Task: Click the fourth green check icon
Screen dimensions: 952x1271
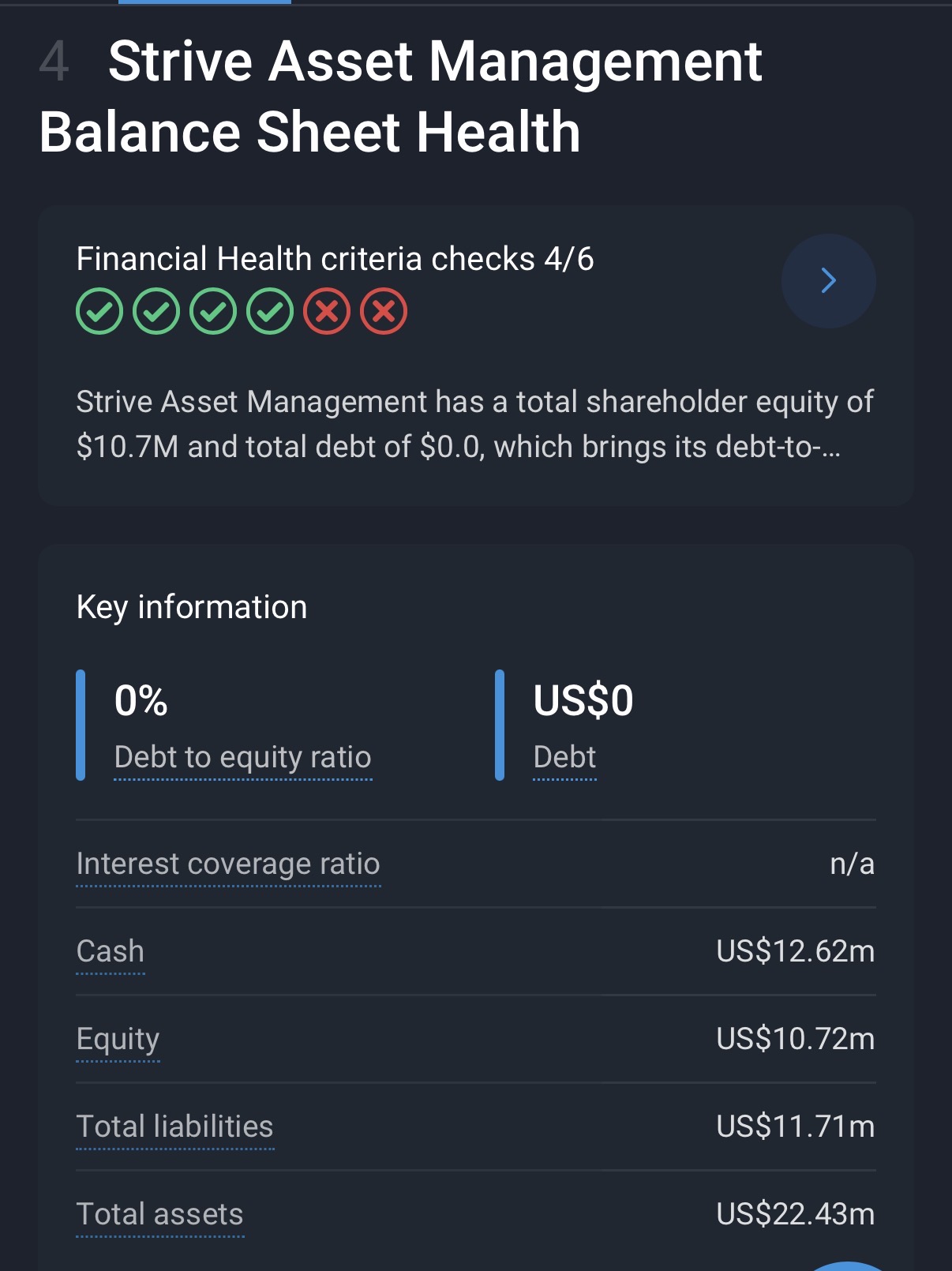Action: [270, 312]
